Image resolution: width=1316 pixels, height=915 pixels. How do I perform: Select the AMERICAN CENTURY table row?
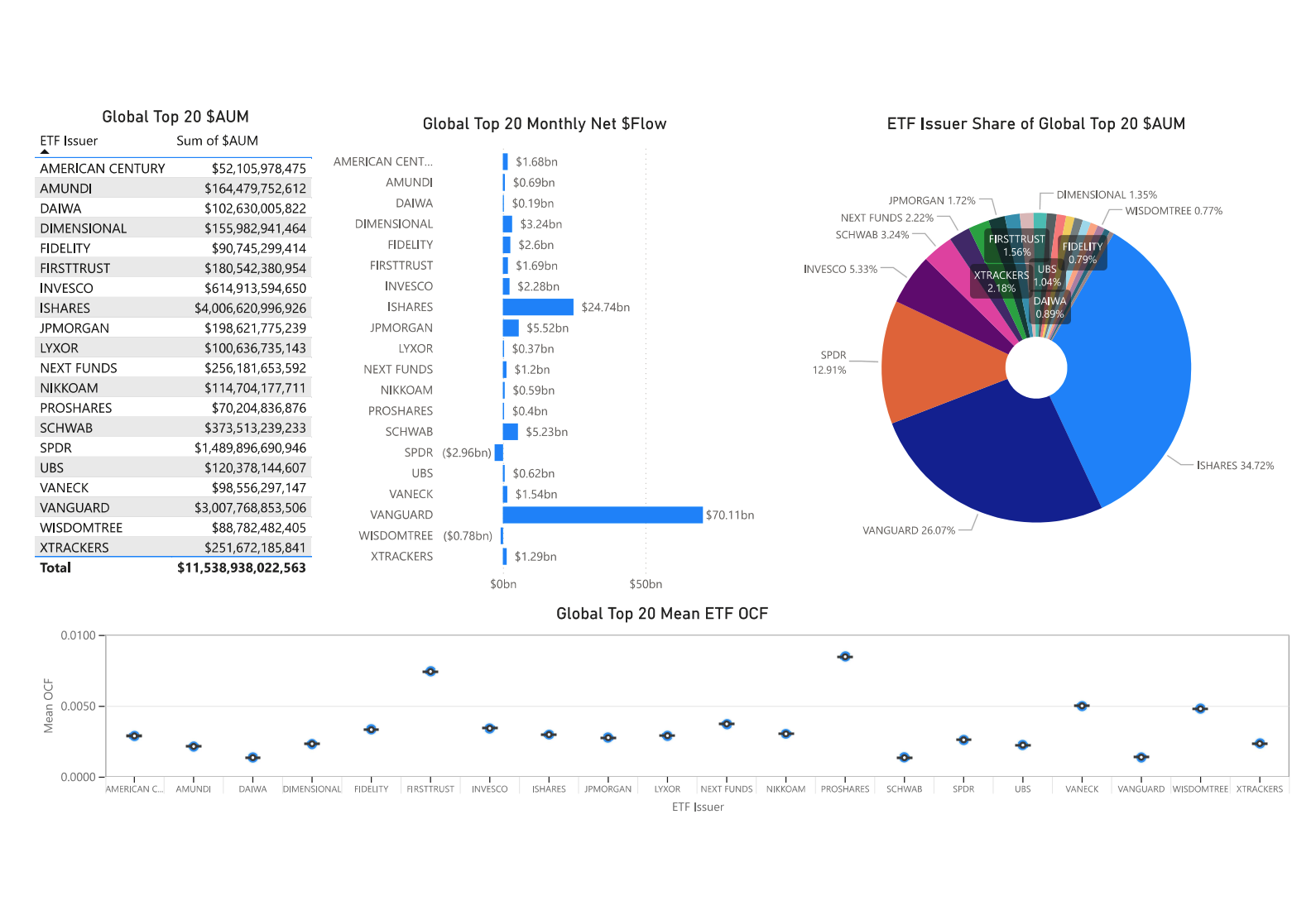[x=174, y=168]
